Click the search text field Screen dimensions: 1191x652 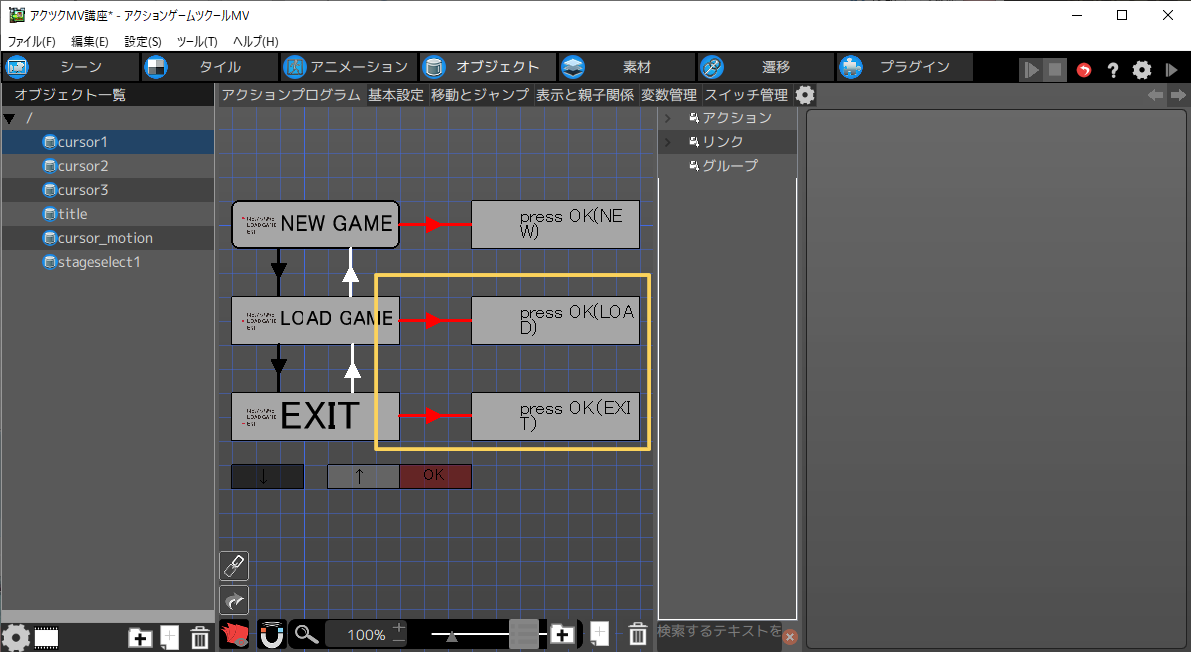tap(718, 631)
